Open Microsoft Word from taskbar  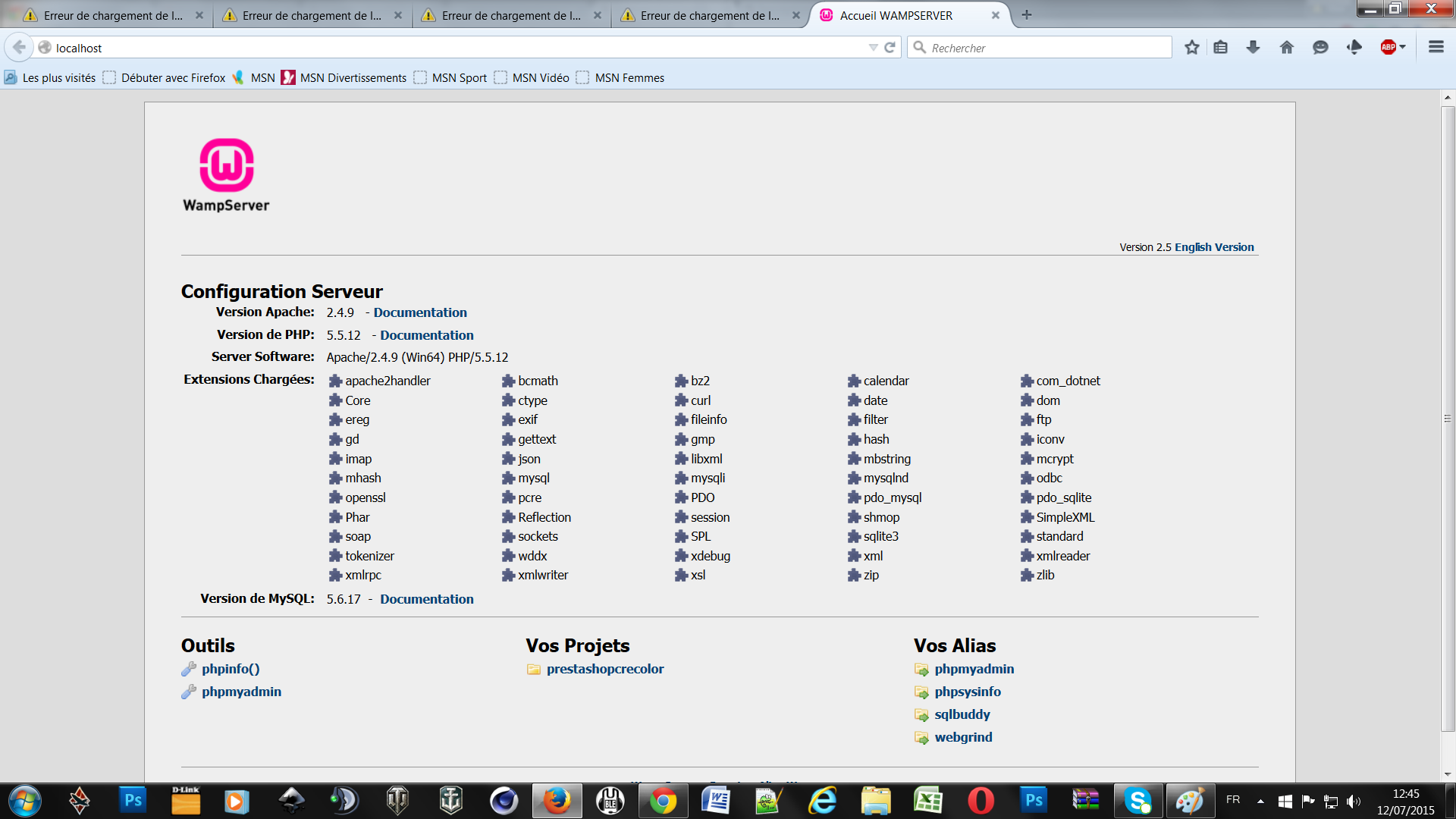point(716,801)
